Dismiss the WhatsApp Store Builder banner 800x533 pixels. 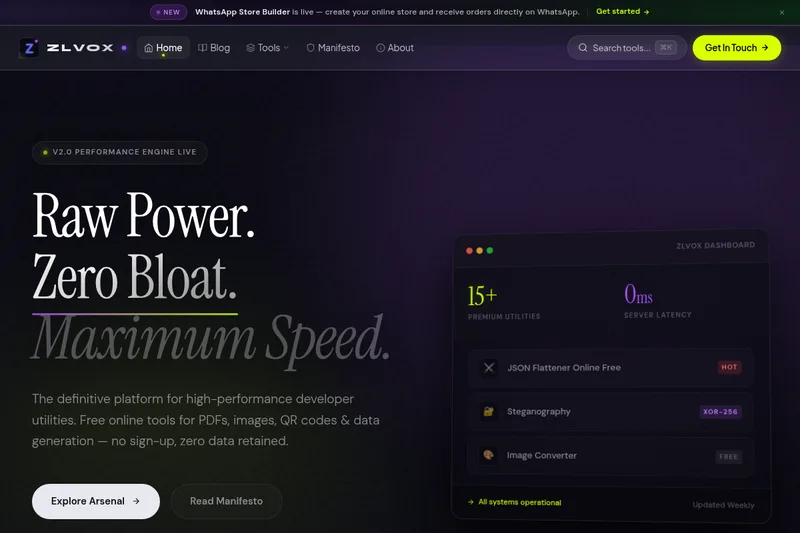(x=782, y=12)
